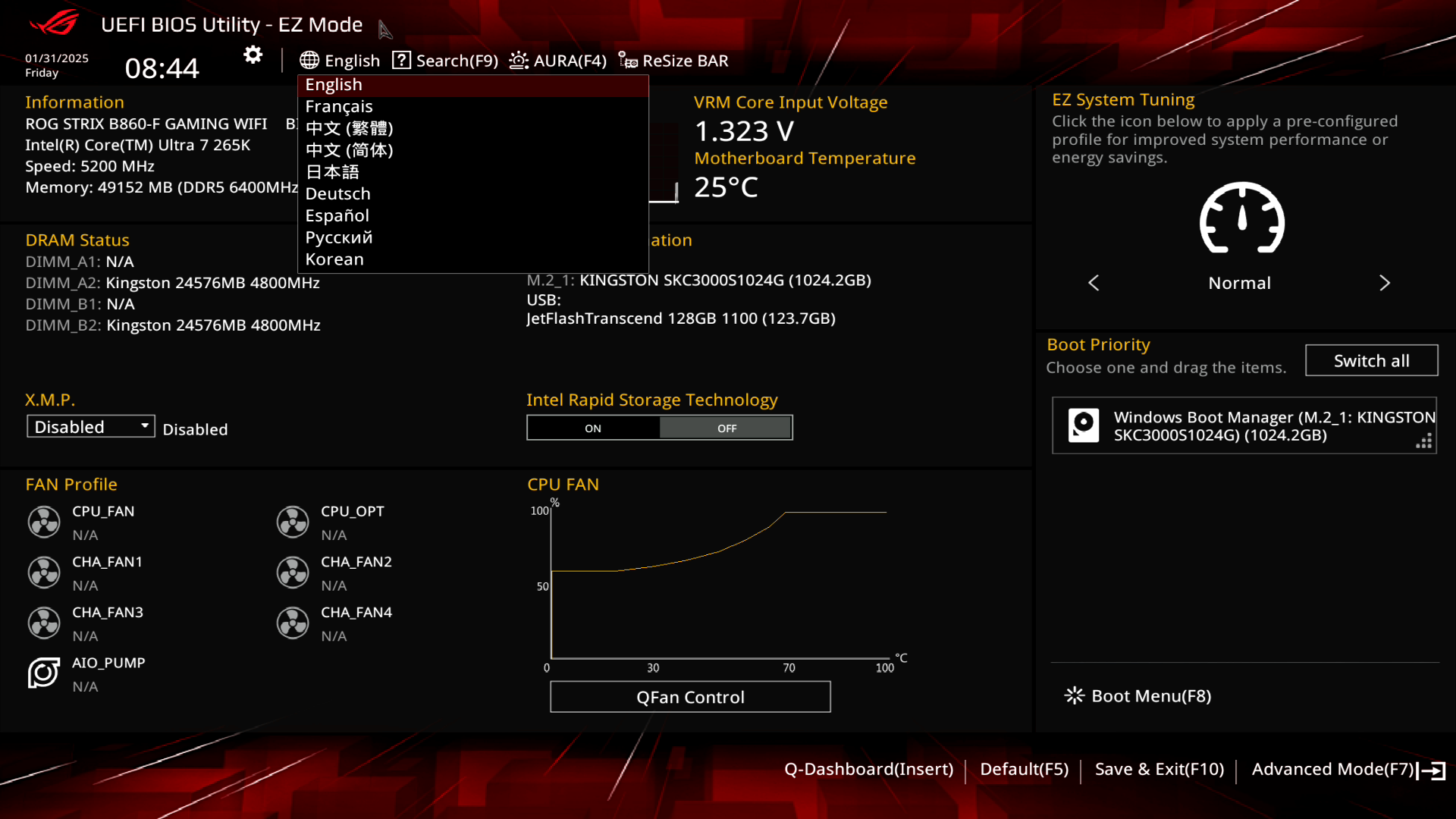The image size is (1456, 819).
Task: Set Intel Rapid Storage Technology to OFF
Action: point(726,428)
